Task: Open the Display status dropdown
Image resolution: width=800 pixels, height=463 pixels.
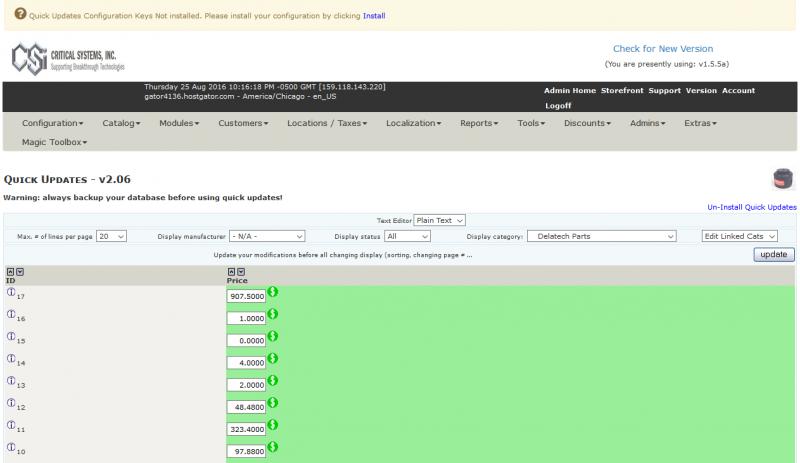Action: tap(407, 236)
